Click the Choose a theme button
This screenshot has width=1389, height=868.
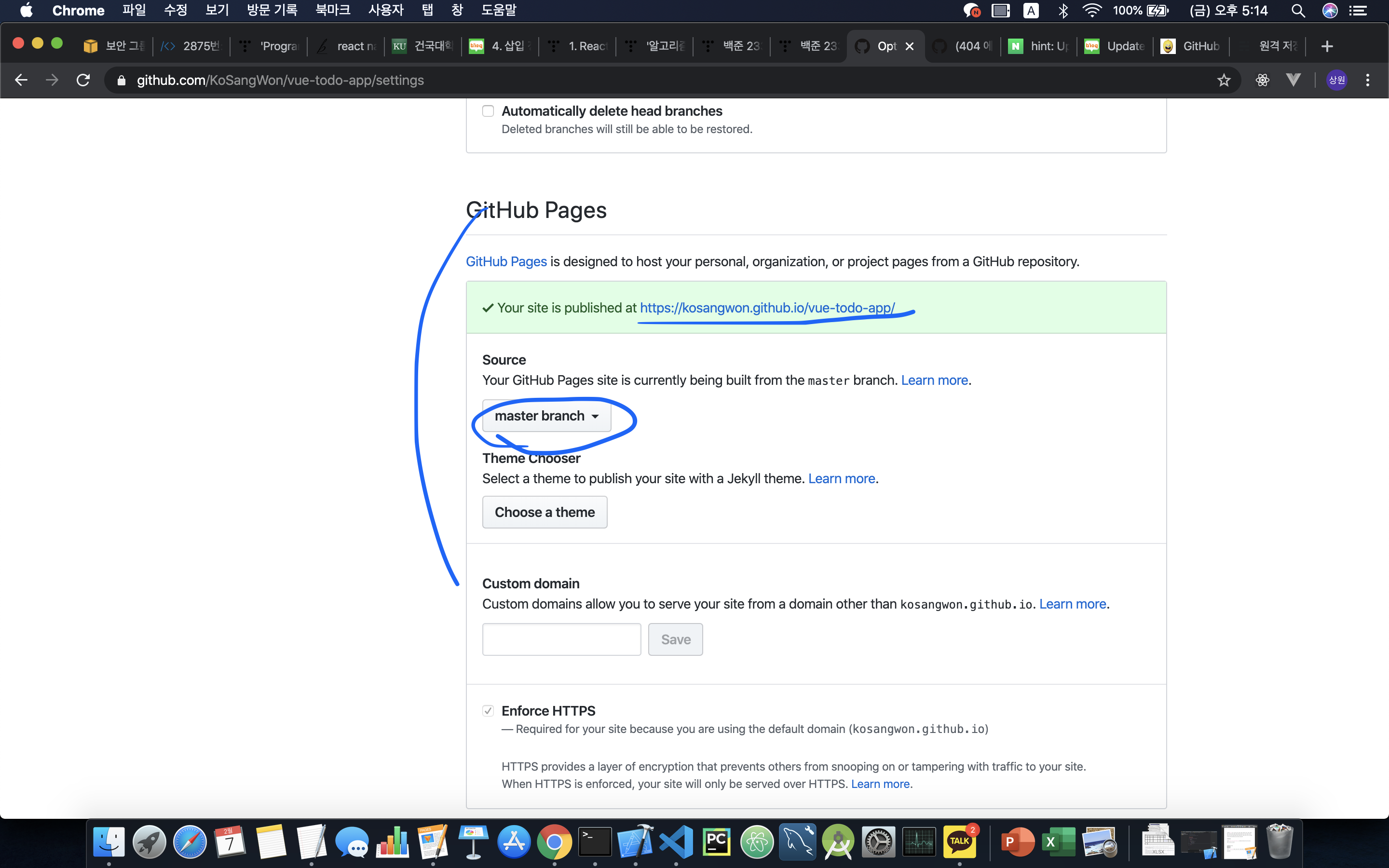(x=544, y=512)
